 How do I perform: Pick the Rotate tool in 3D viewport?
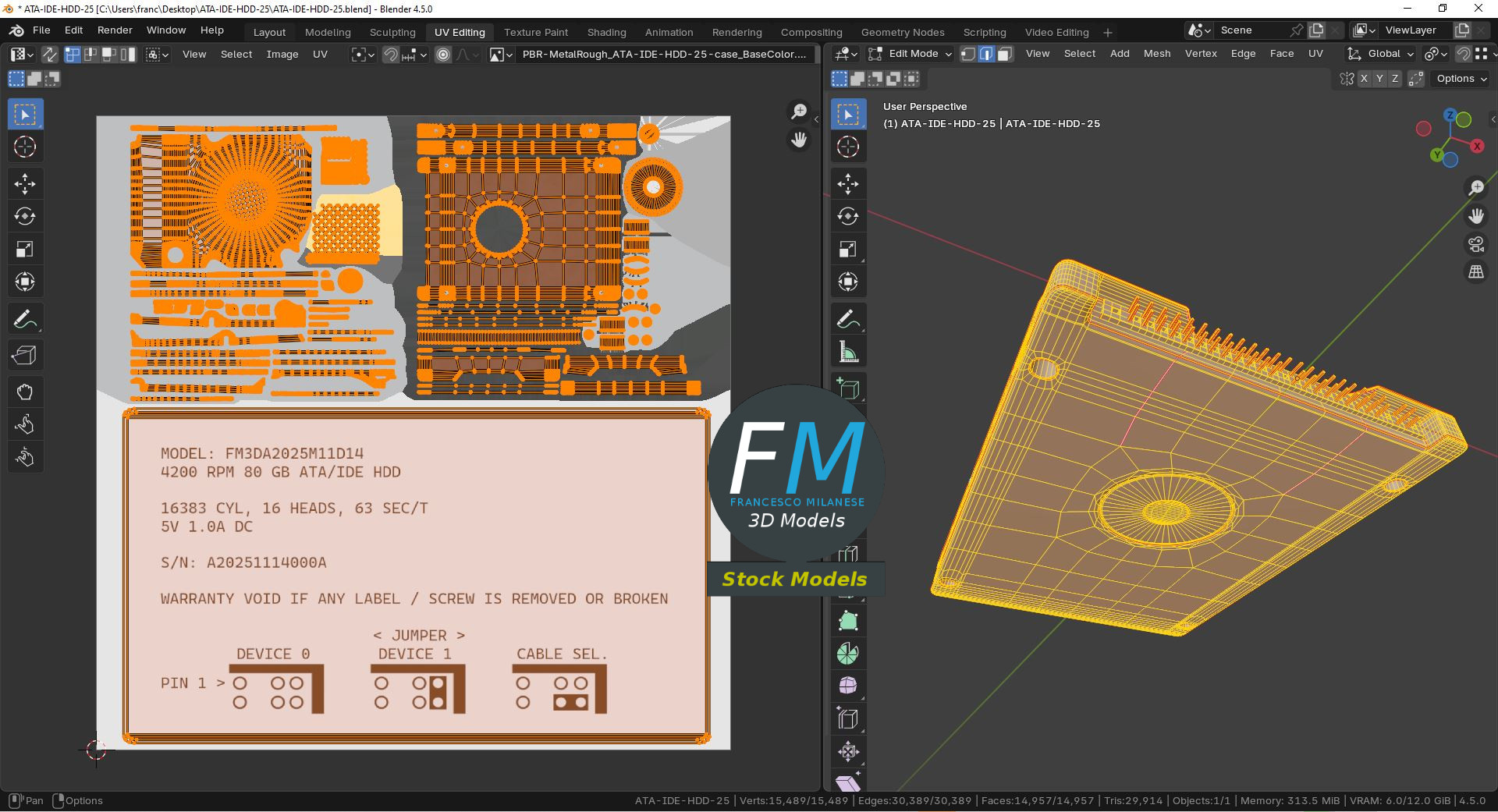pyautogui.click(x=848, y=216)
